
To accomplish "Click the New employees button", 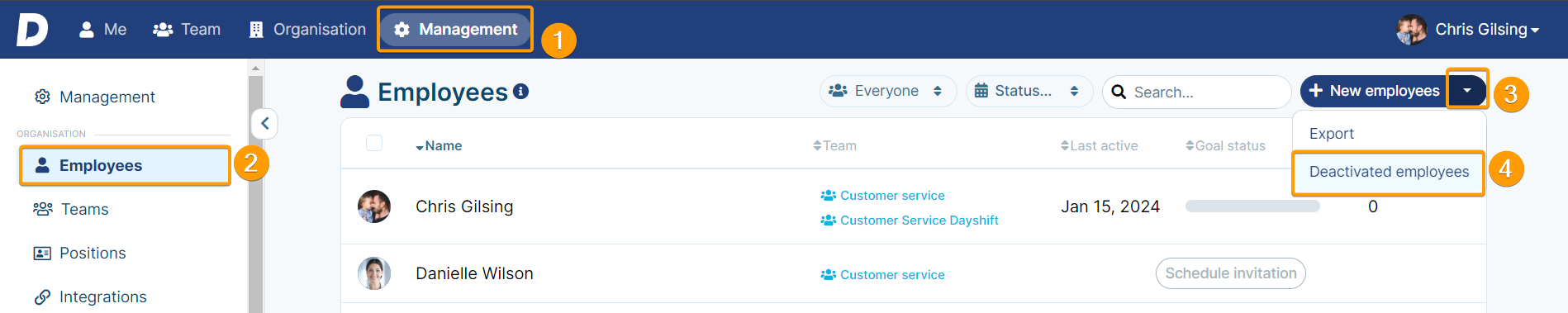I will pos(1374,91).
